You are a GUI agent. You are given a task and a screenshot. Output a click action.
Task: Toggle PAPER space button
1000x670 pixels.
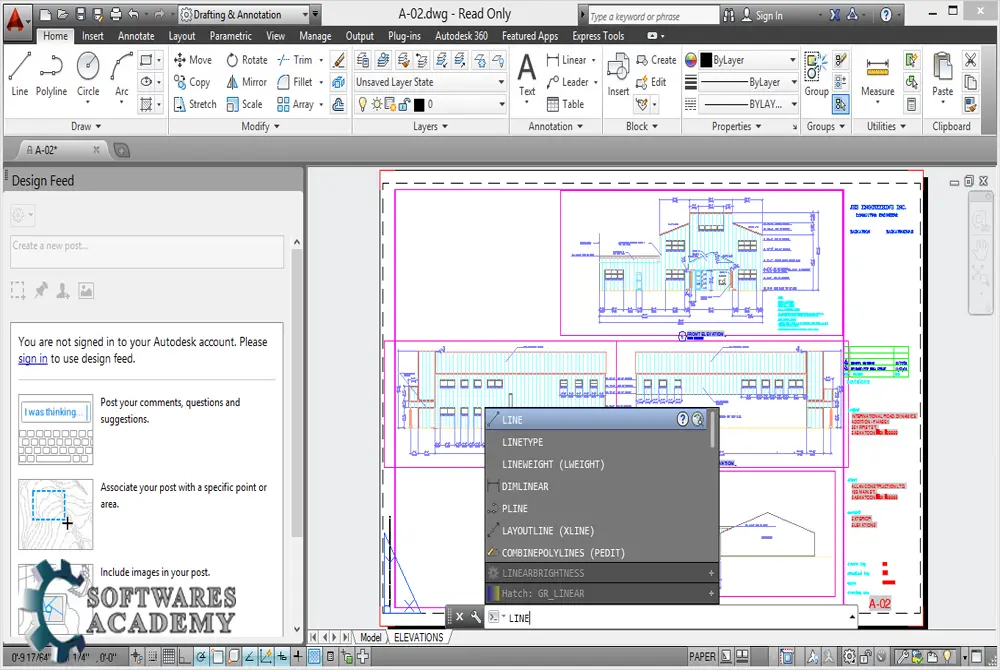[x=702, y=656]
